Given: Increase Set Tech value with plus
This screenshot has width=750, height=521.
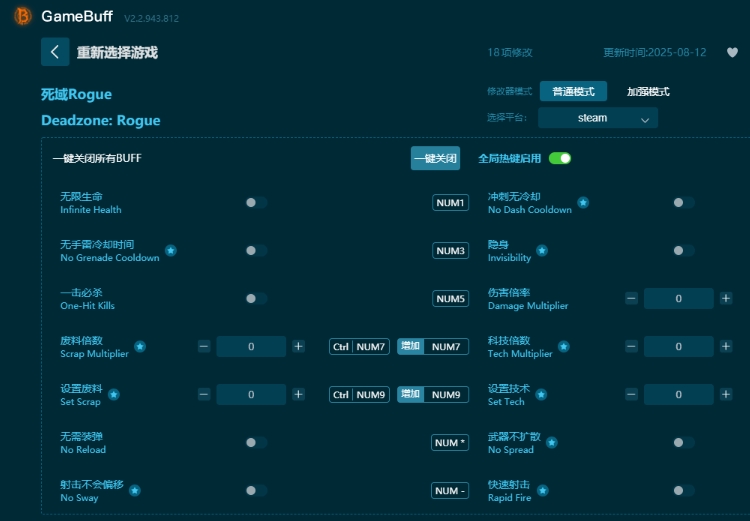Looking at the screenshot, I should [x=726, y=394].
